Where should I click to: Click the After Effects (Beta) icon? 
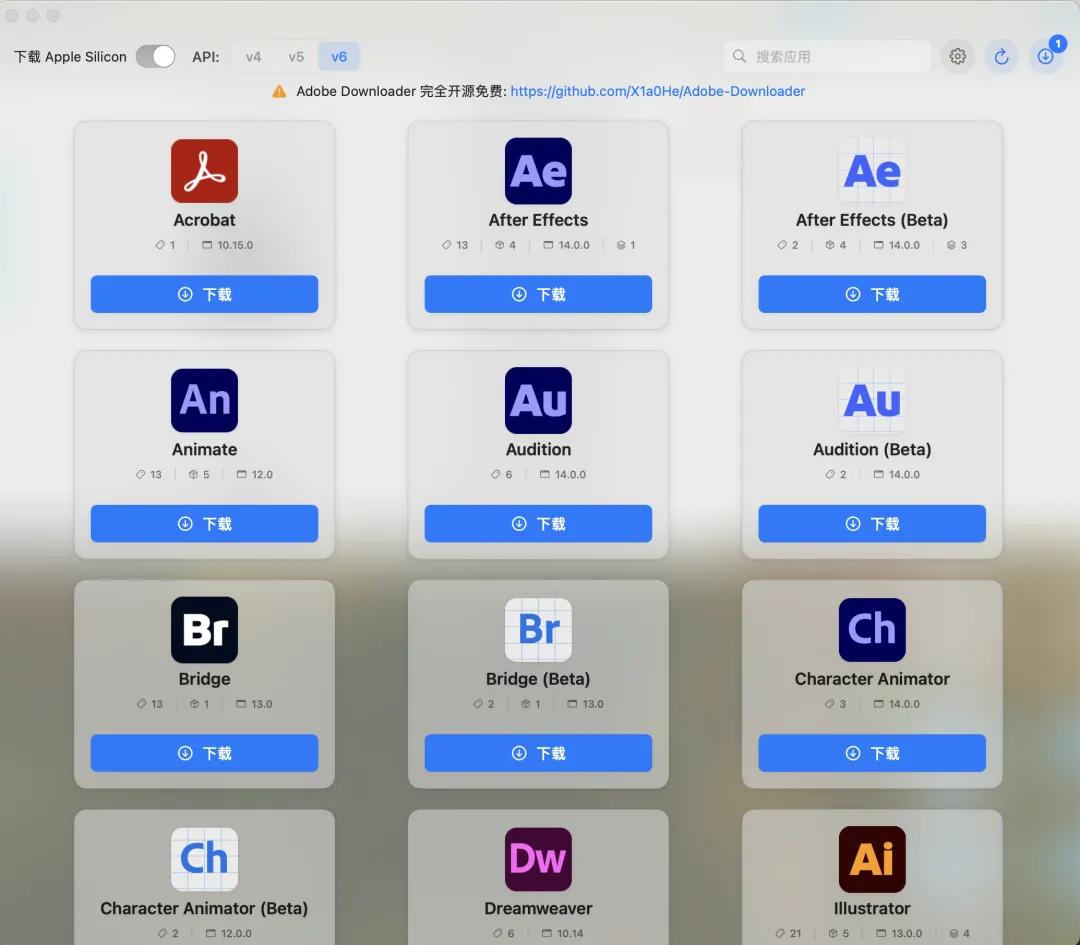(x=872, y=171)
